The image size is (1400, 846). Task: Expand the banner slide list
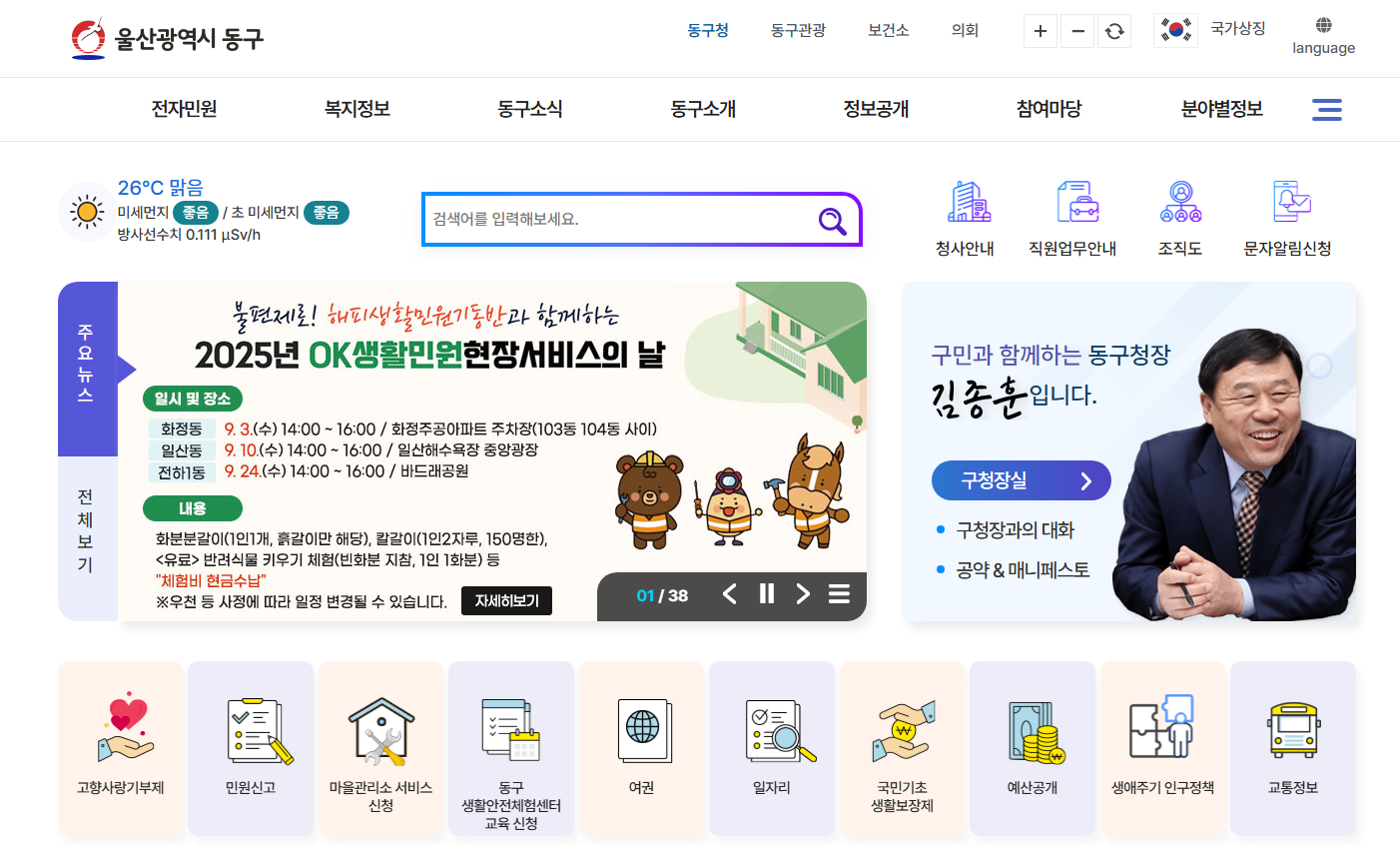[x=839, y=593]
